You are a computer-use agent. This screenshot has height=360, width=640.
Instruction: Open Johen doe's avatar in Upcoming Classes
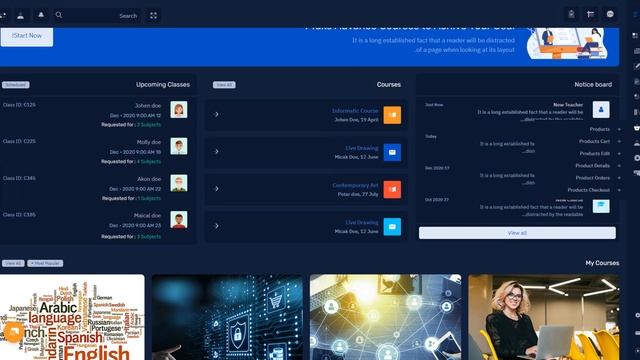coord(179,109)
